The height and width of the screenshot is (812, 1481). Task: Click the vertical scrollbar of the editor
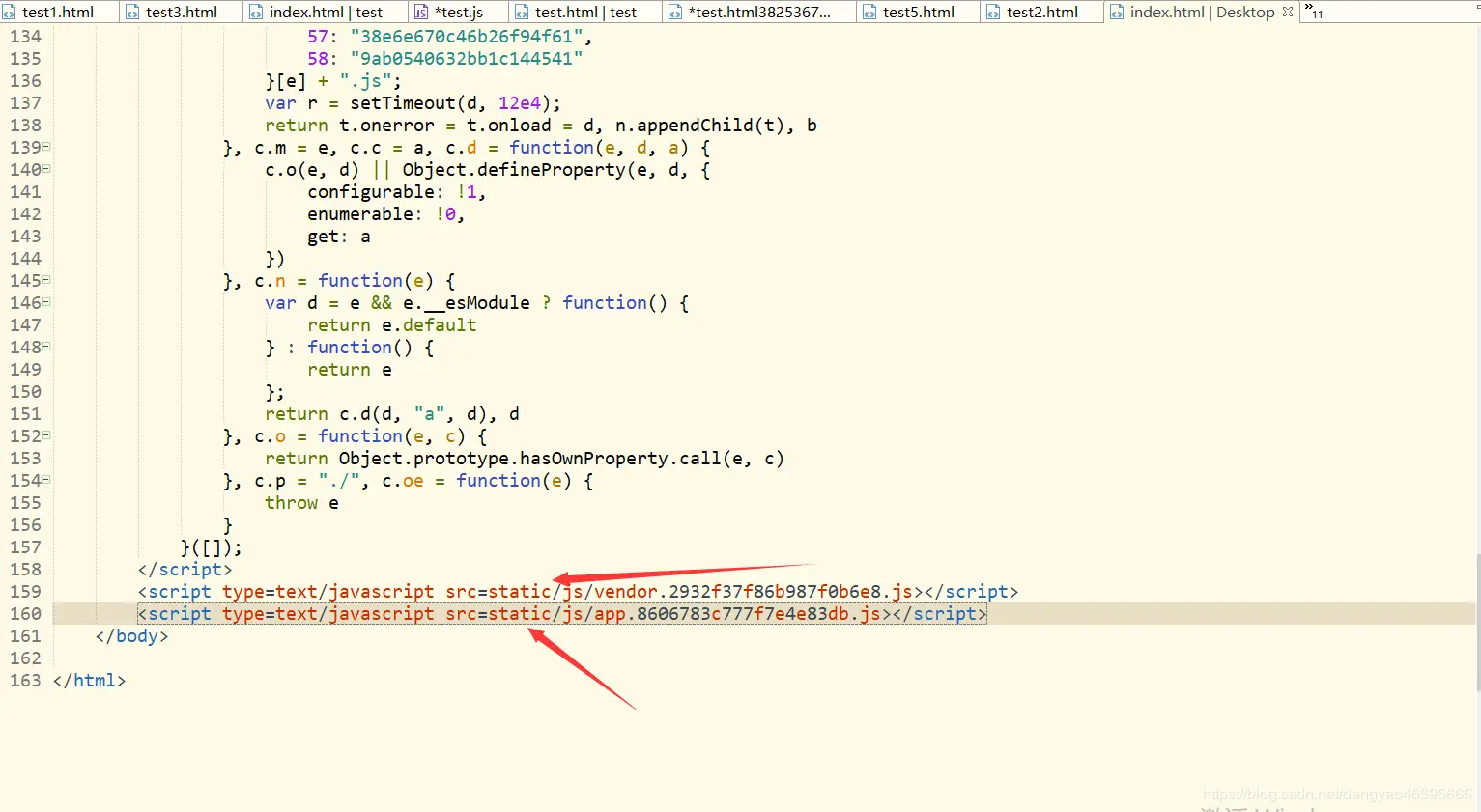coord(1477,623)
